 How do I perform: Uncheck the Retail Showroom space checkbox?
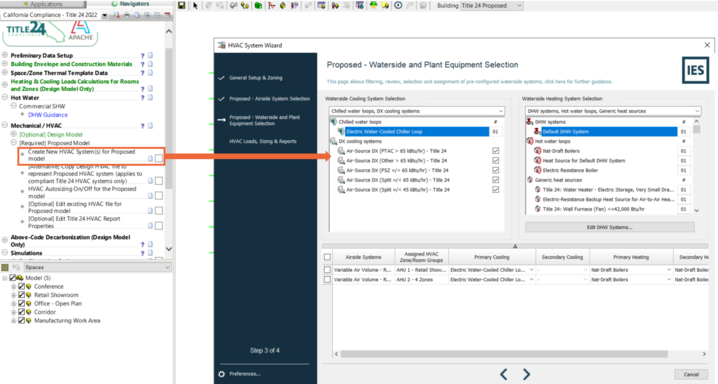[22, 295]
